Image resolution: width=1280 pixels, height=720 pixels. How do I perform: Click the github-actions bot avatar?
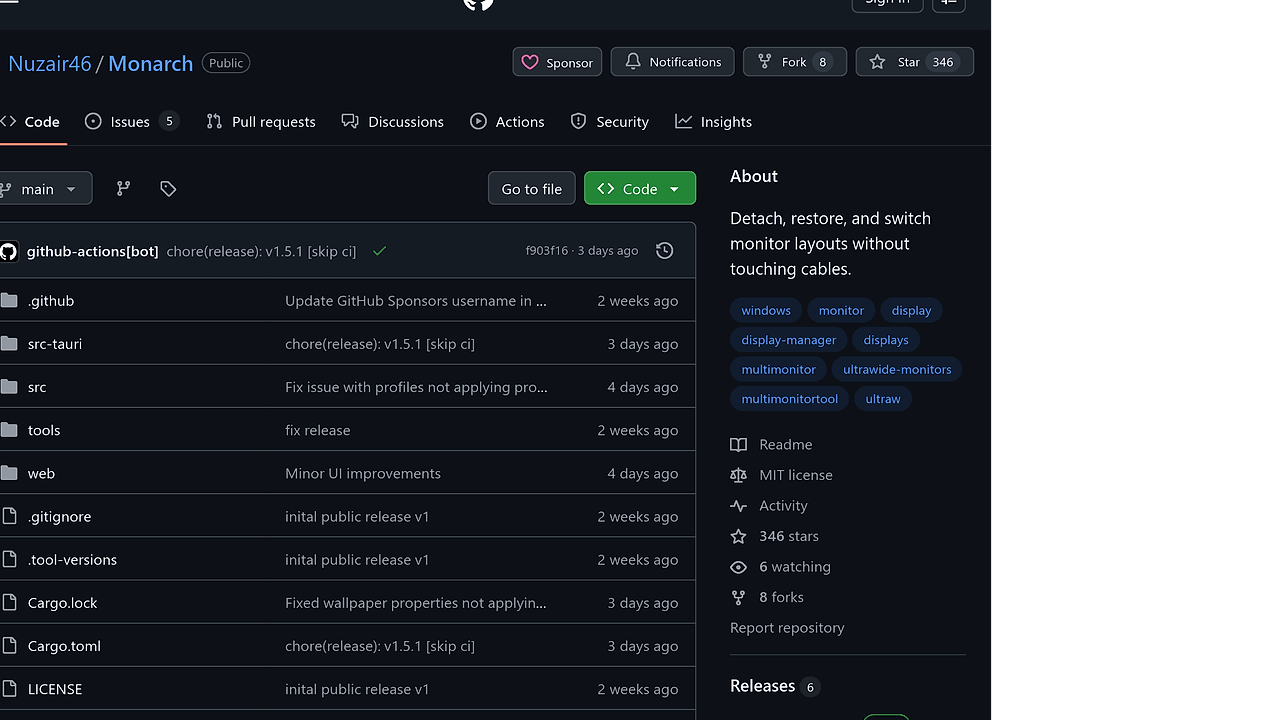[x=8, y=251]
